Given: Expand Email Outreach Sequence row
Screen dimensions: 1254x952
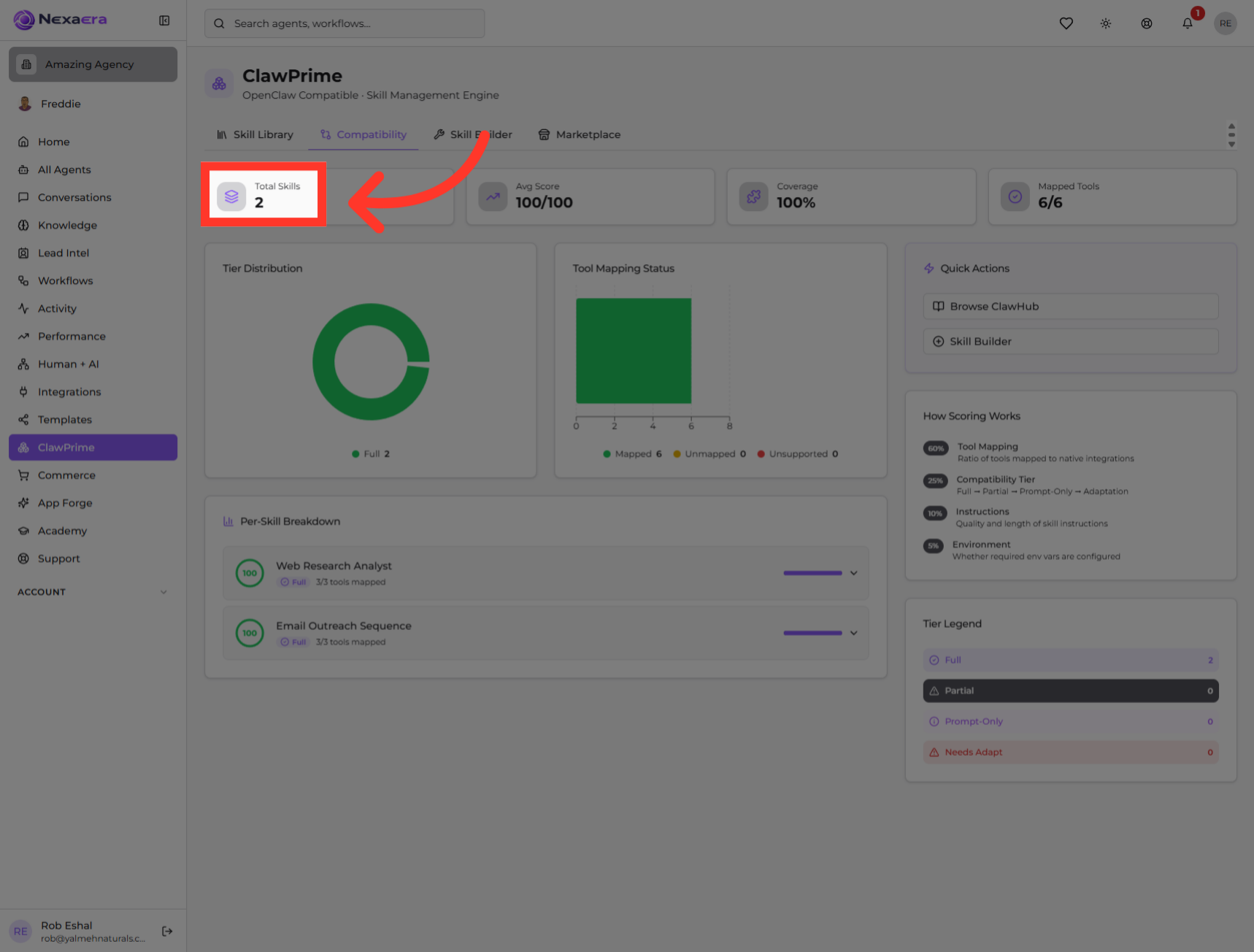Looking at the screenshot, I should point(546,633).
